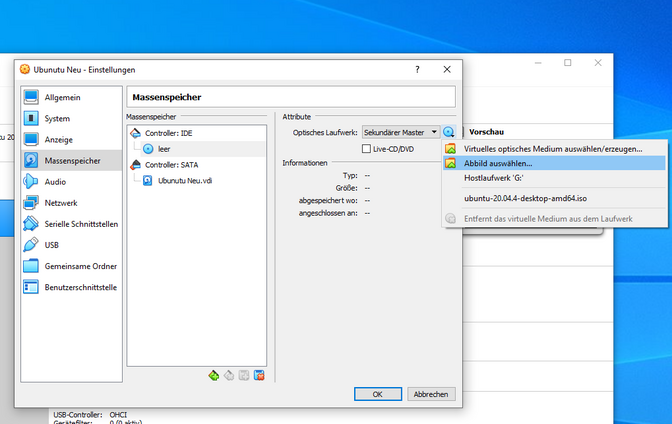Enable the Live-CD/DVD checkbox
The image size is (672, 424).
pos(367,149)
